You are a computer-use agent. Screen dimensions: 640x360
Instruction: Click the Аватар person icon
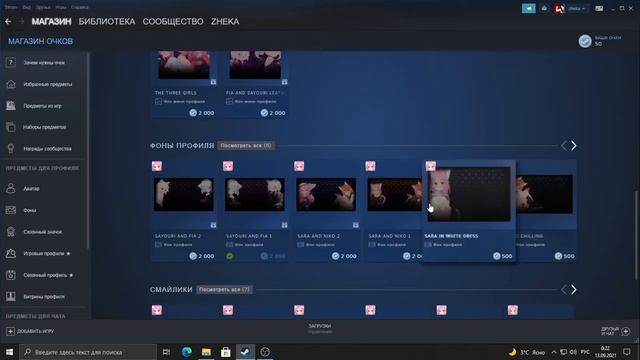click(x=11, y=189)
